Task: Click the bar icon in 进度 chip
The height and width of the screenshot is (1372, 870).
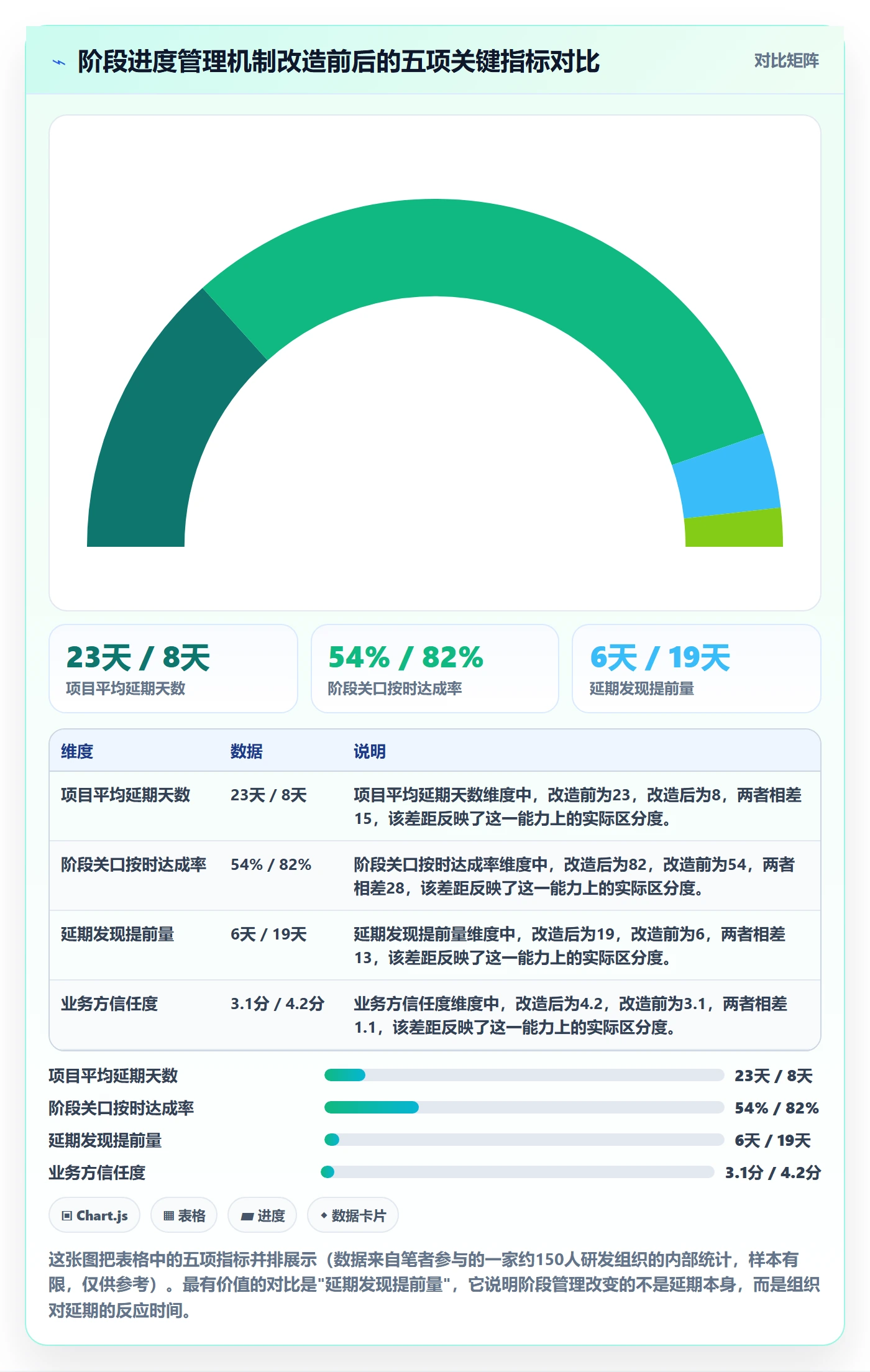Action: click(x=247, y=1217)
